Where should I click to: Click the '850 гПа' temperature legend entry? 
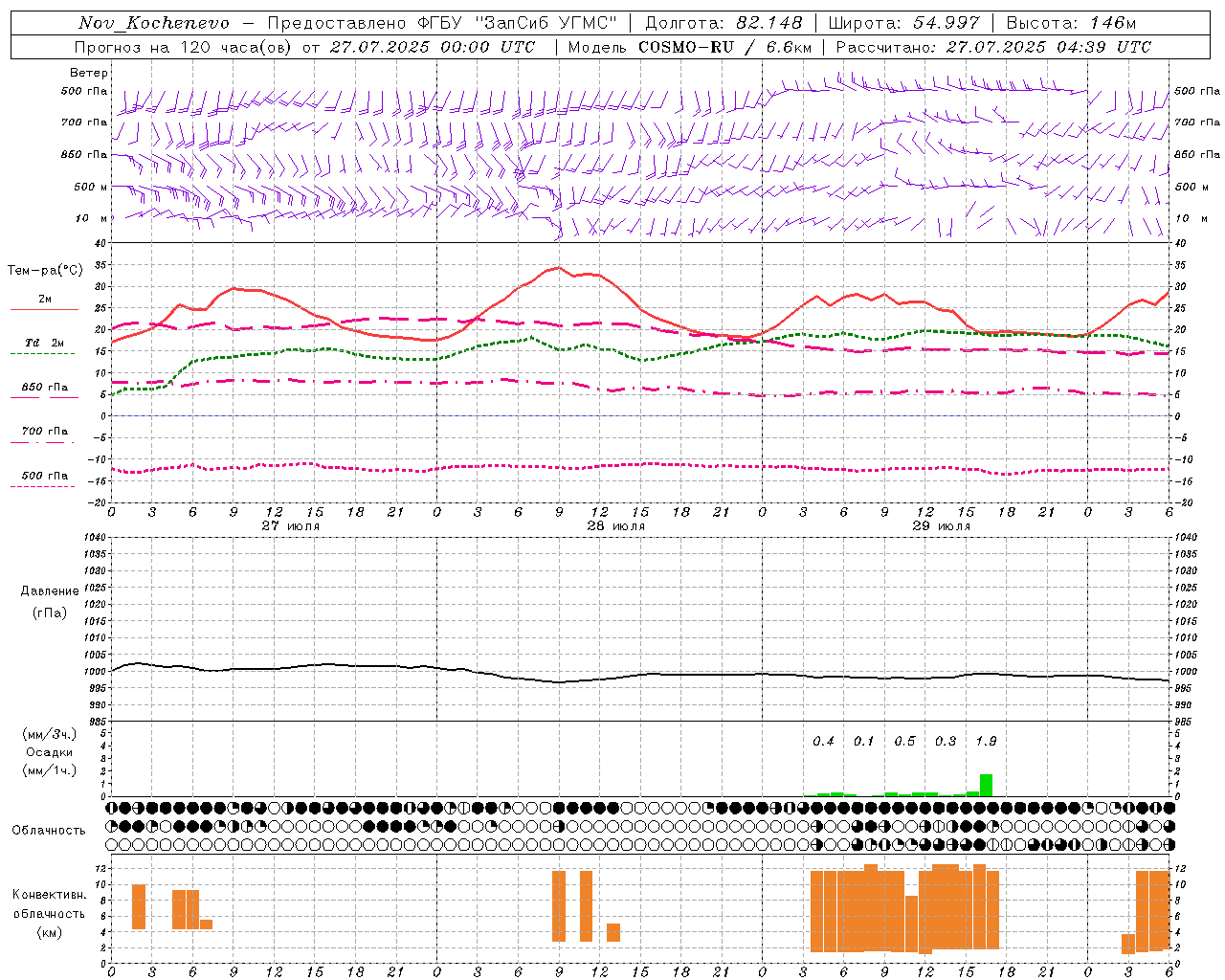point(45,388)
